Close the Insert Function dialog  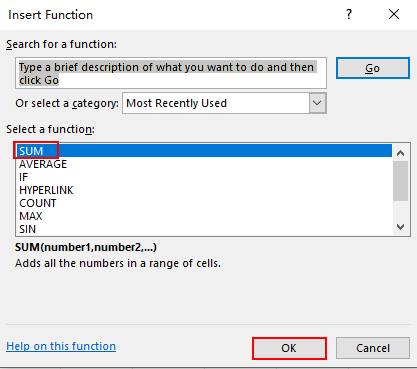[x=394, y=14]
